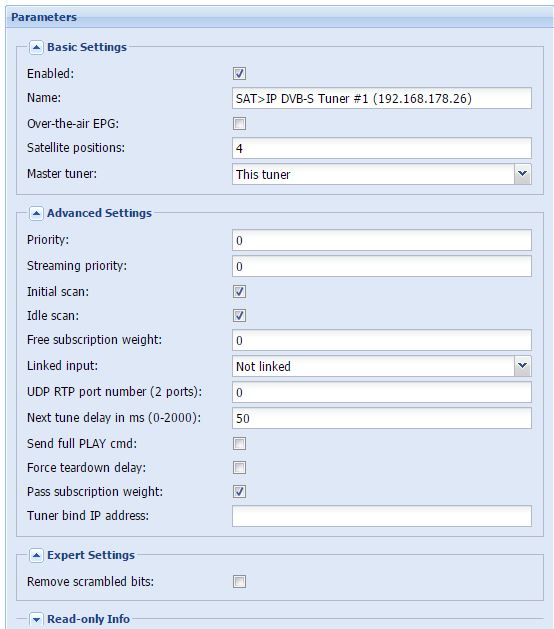Collapse the Expert Settings section
This screenshot has height=629, width=554.
(x=36, y=556)
